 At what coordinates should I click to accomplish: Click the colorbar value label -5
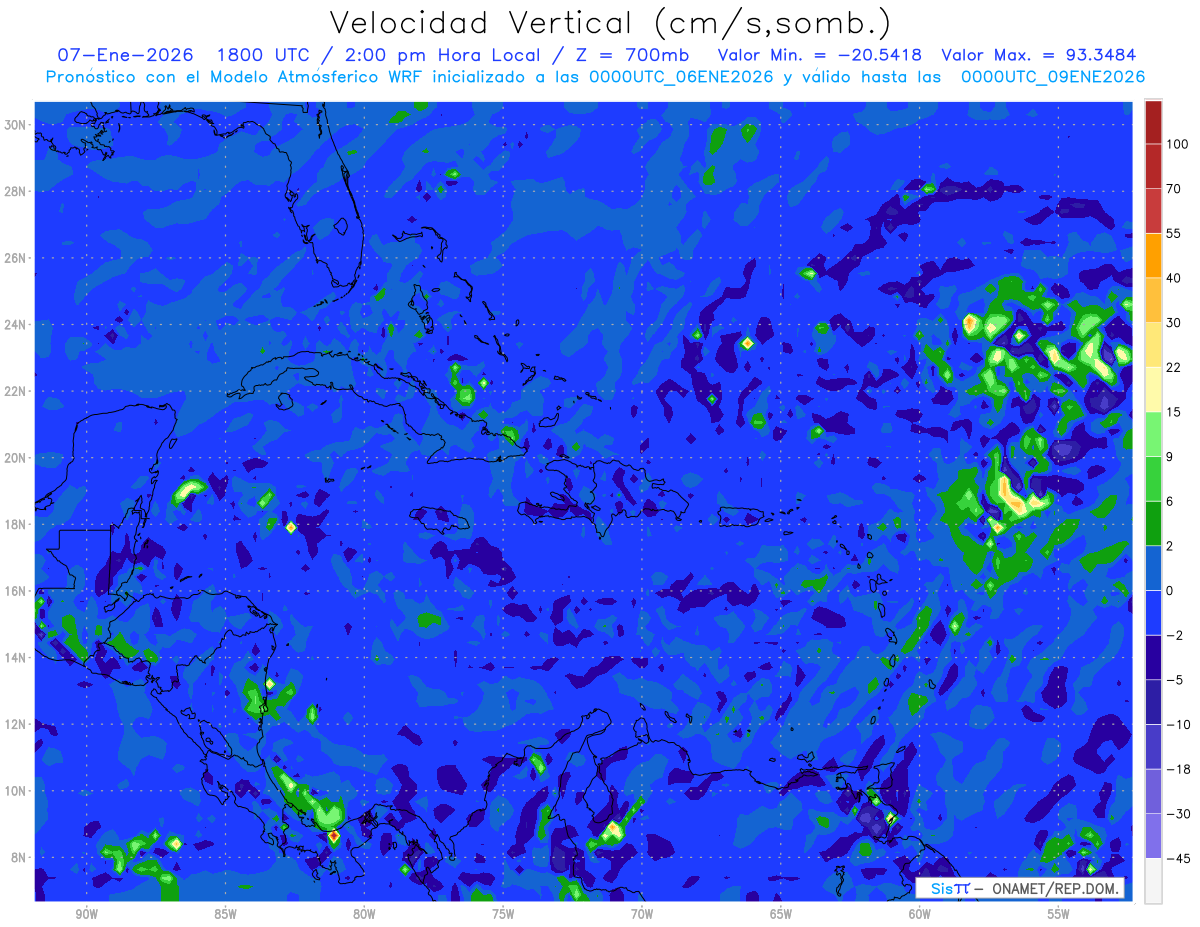click(1174, 679)
